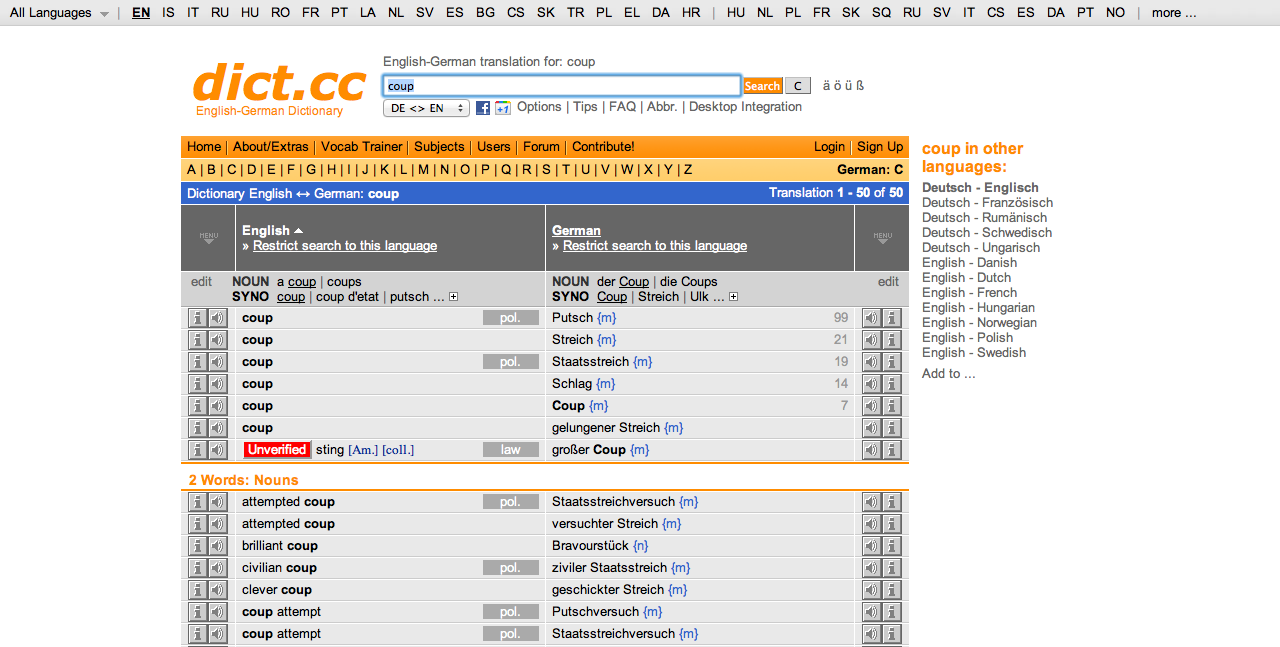Open the FAQ link
Image resolution: width=1280 pixels, height=647 pixels.
pyautogui.click(x=622, y=107)
